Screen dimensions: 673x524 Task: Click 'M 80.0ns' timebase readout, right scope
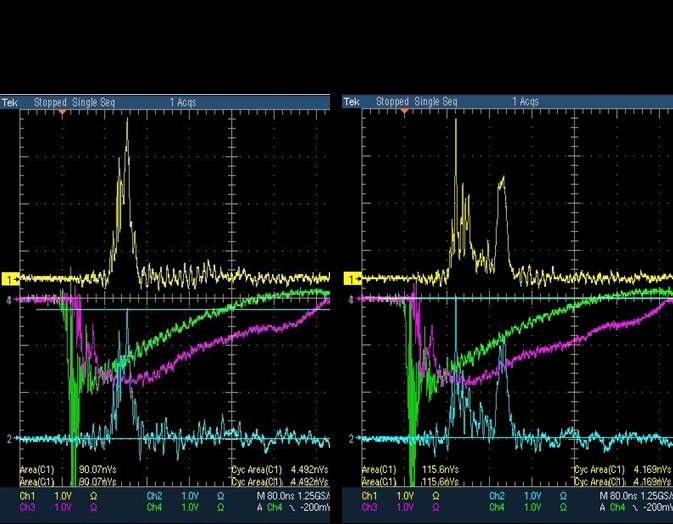point(618,497)
